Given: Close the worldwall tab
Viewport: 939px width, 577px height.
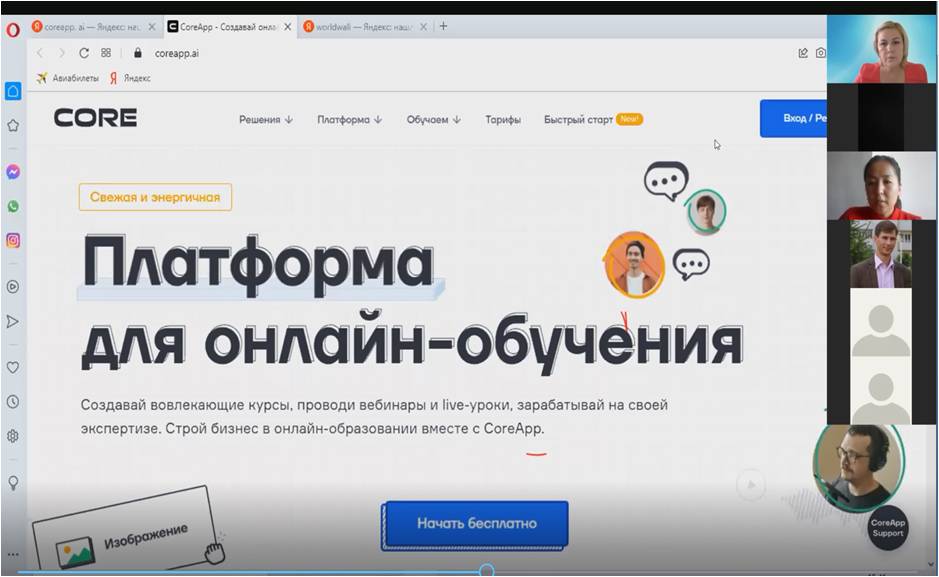Looking at the screenshot, I should pos(423,27).
